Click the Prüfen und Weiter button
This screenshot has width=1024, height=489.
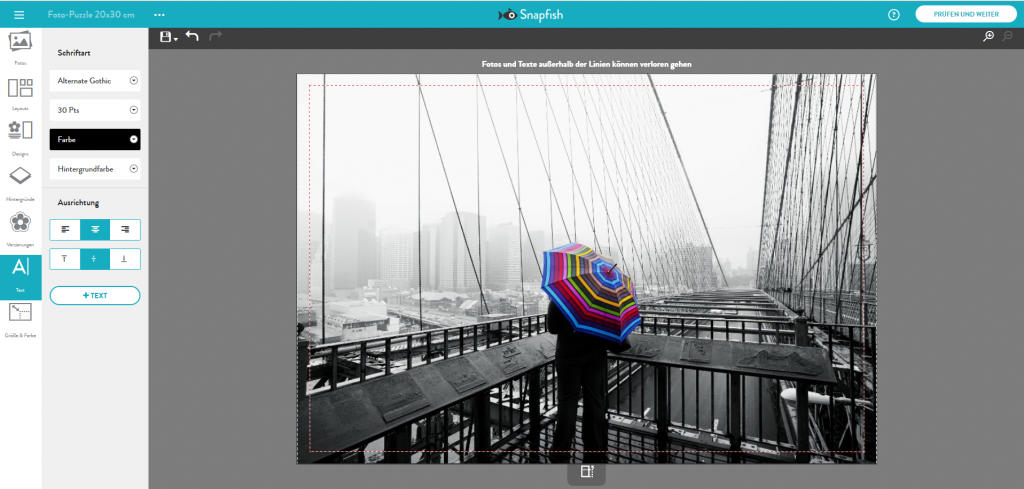click(x=966, y=14)
